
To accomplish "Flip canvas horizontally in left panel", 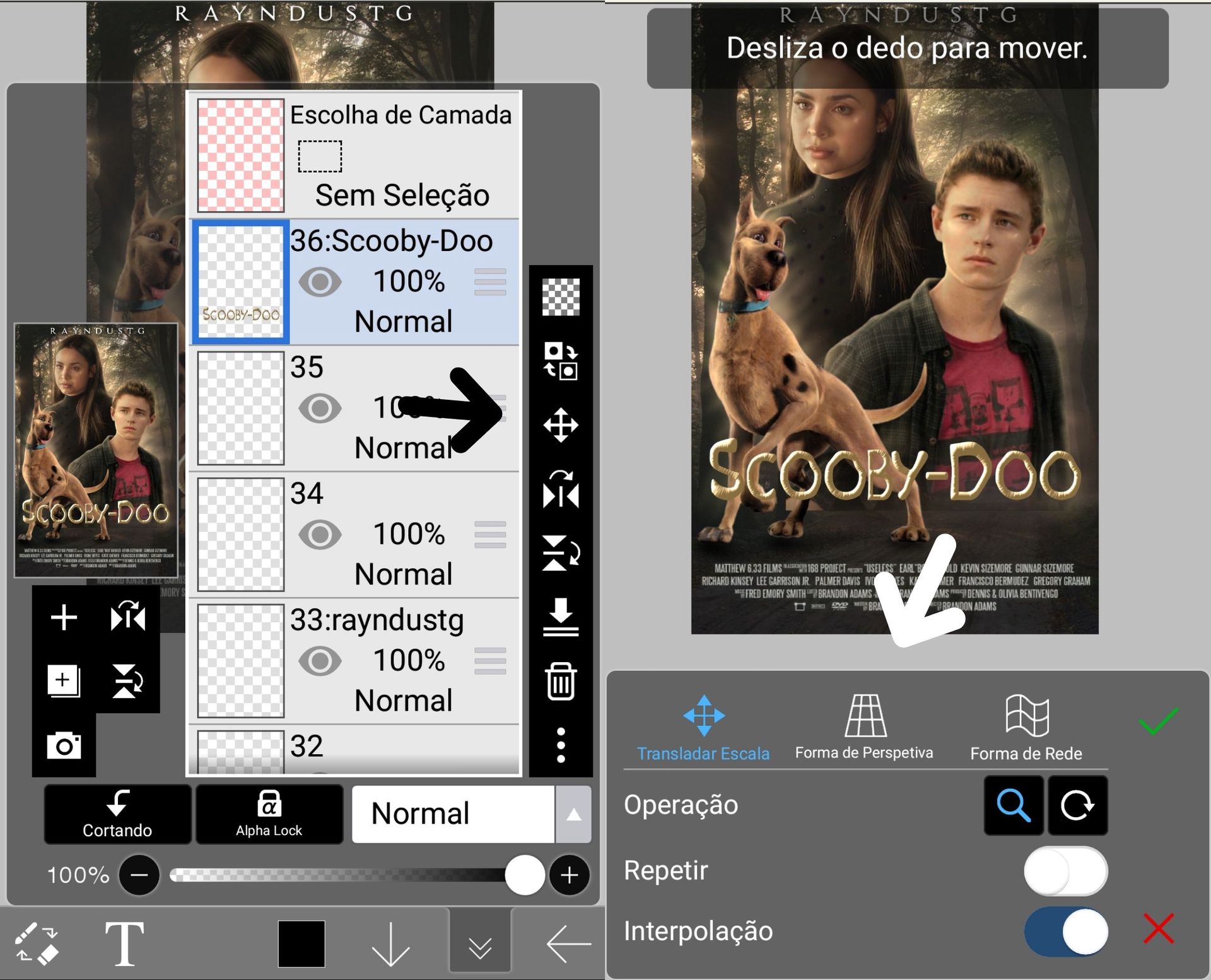I will pyautogui.click(x=128, y=617).
